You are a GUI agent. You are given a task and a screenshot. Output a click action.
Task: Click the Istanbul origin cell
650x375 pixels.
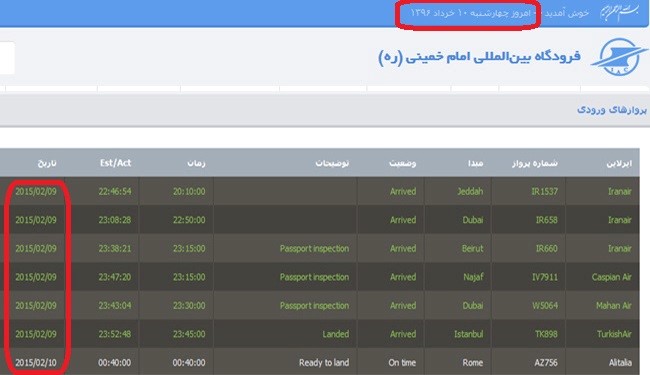coord(468,334)
